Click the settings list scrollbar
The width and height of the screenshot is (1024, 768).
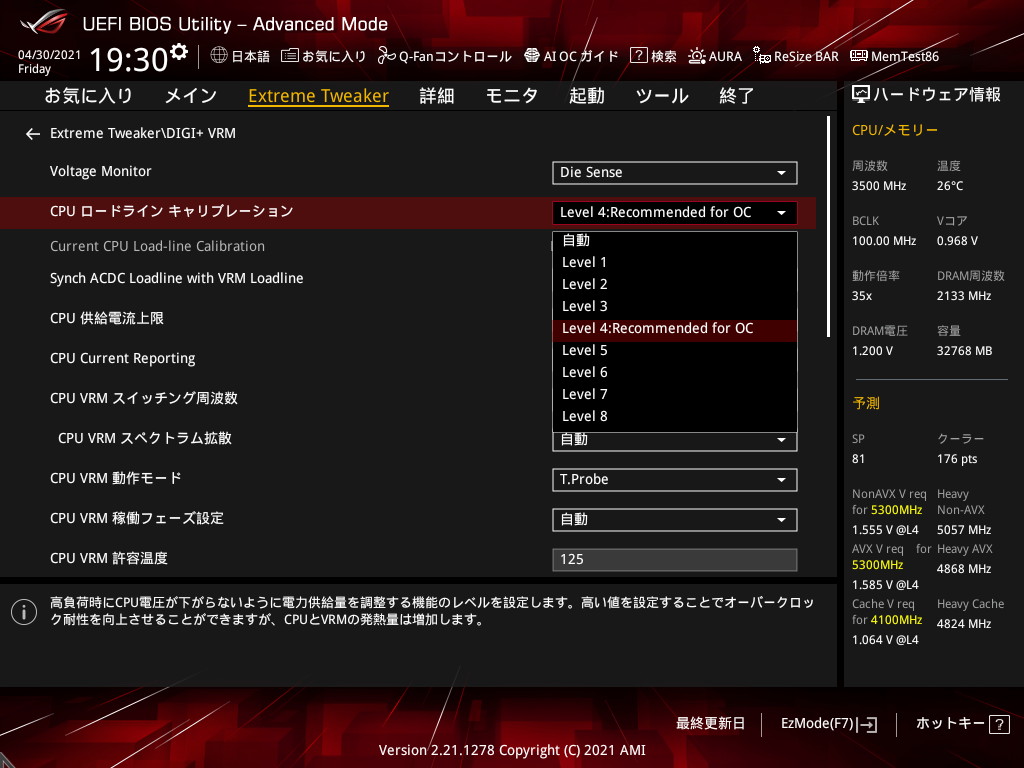(x=828, y=227)
